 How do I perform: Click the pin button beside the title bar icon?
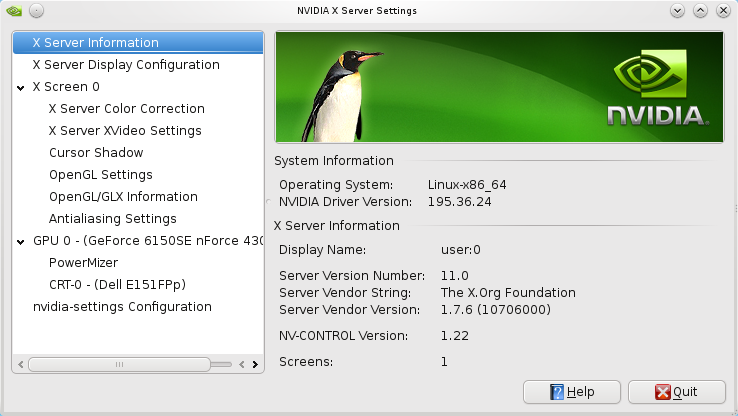pyautogui.click(x=36, y=10)
